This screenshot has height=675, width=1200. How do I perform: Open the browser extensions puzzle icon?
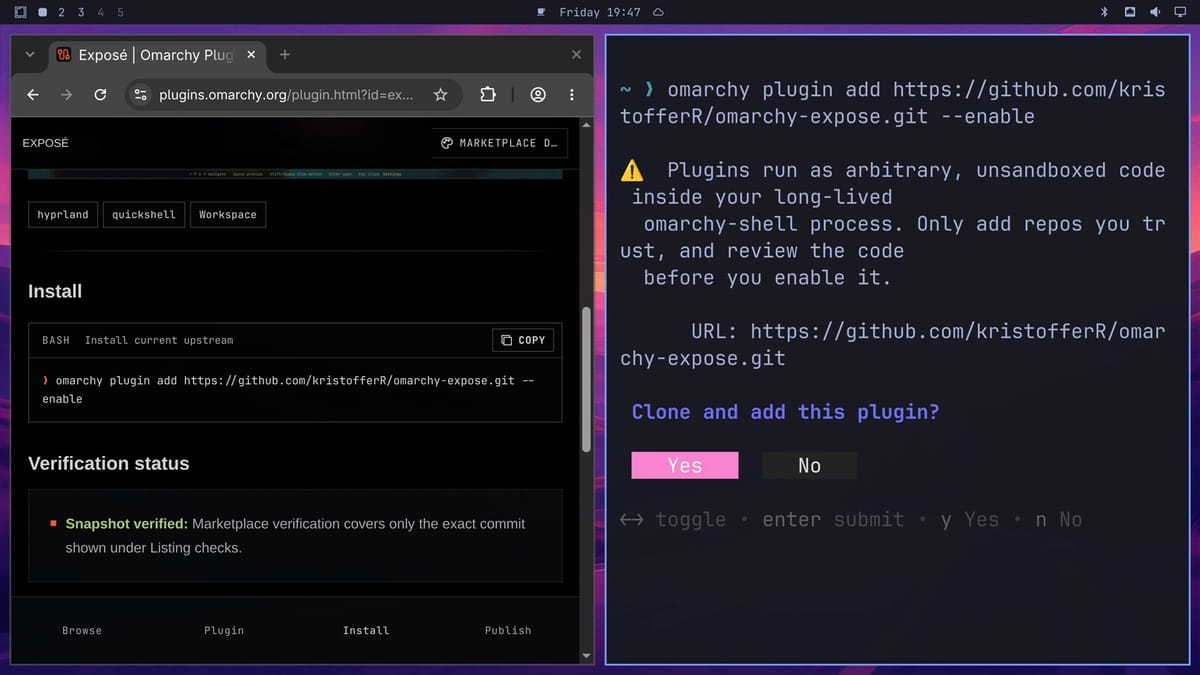coord(488,95)
